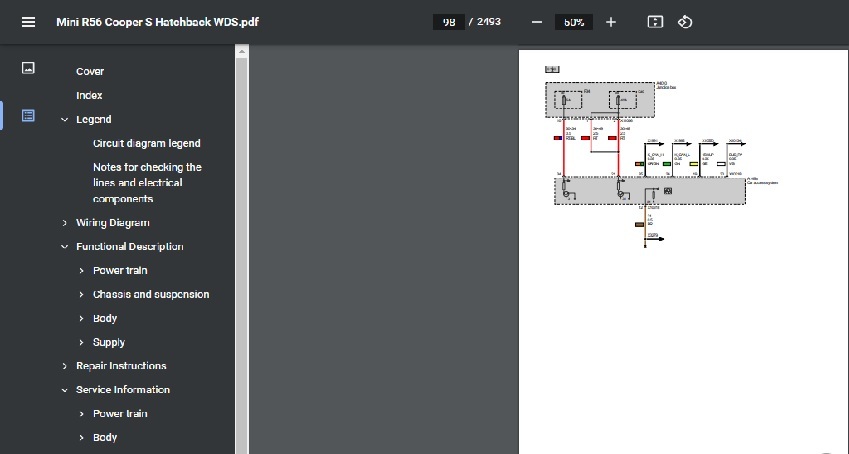The width and height of the screenshot is (849, 454).
Task: Open the Index bookmark
Action: click(x=89, y=95)
